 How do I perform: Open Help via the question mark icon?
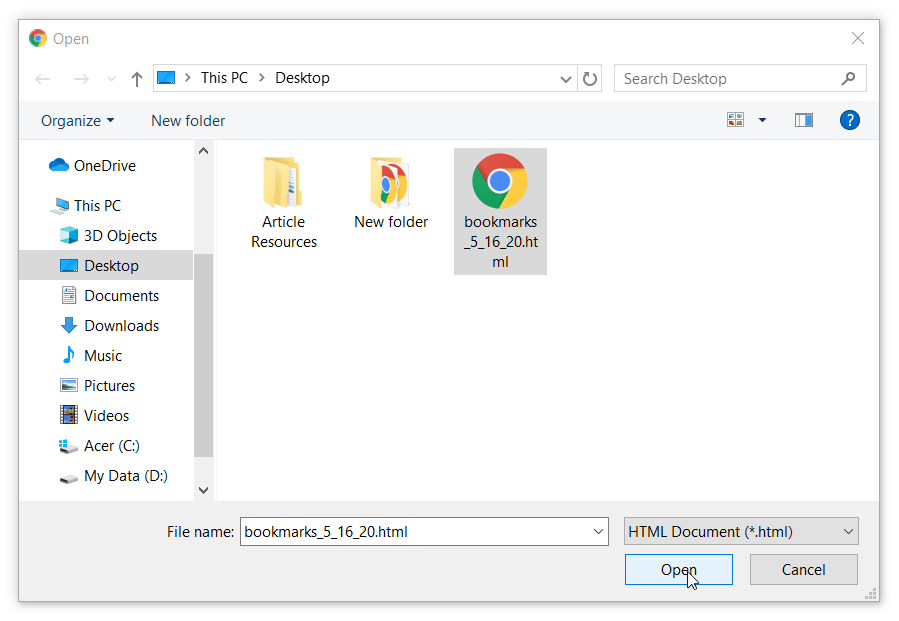point(849,120)
